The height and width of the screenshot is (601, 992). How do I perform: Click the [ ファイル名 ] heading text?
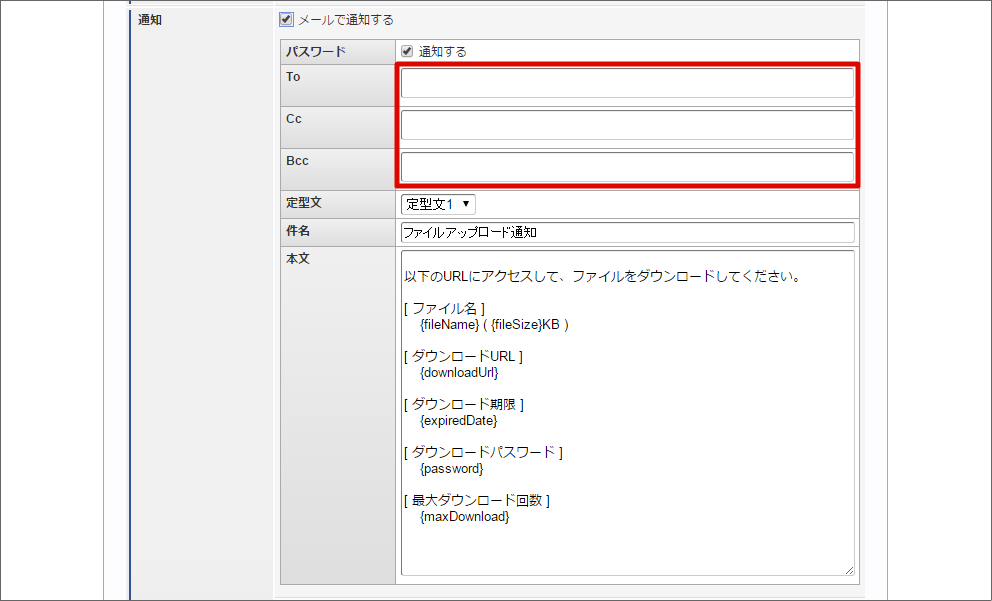point(445,308)
